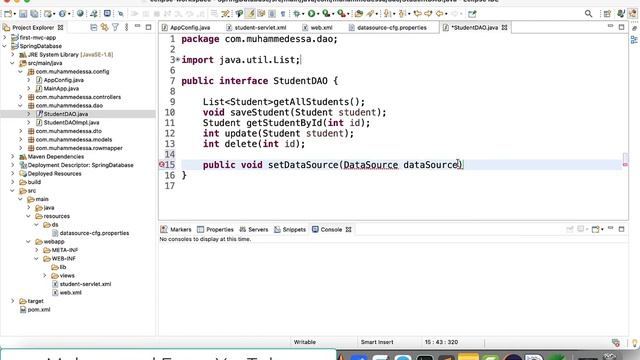The width and height of the screenshot is (640, 360).
Task: Expand the first-mvc-app project
Action: pyautogui.click(x=4, y=38)
